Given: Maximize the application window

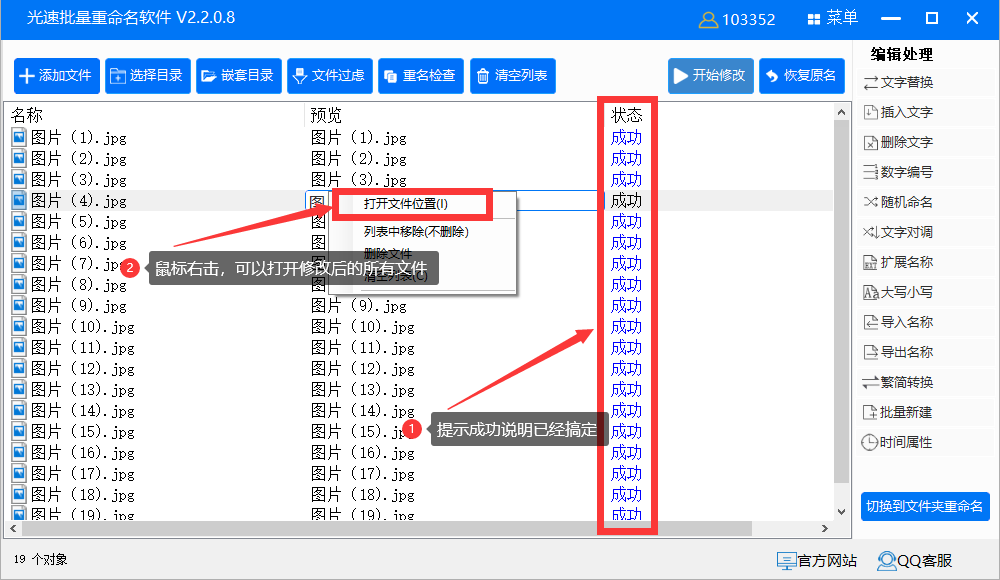Looking at the screenshot, I should coord(932,19).
